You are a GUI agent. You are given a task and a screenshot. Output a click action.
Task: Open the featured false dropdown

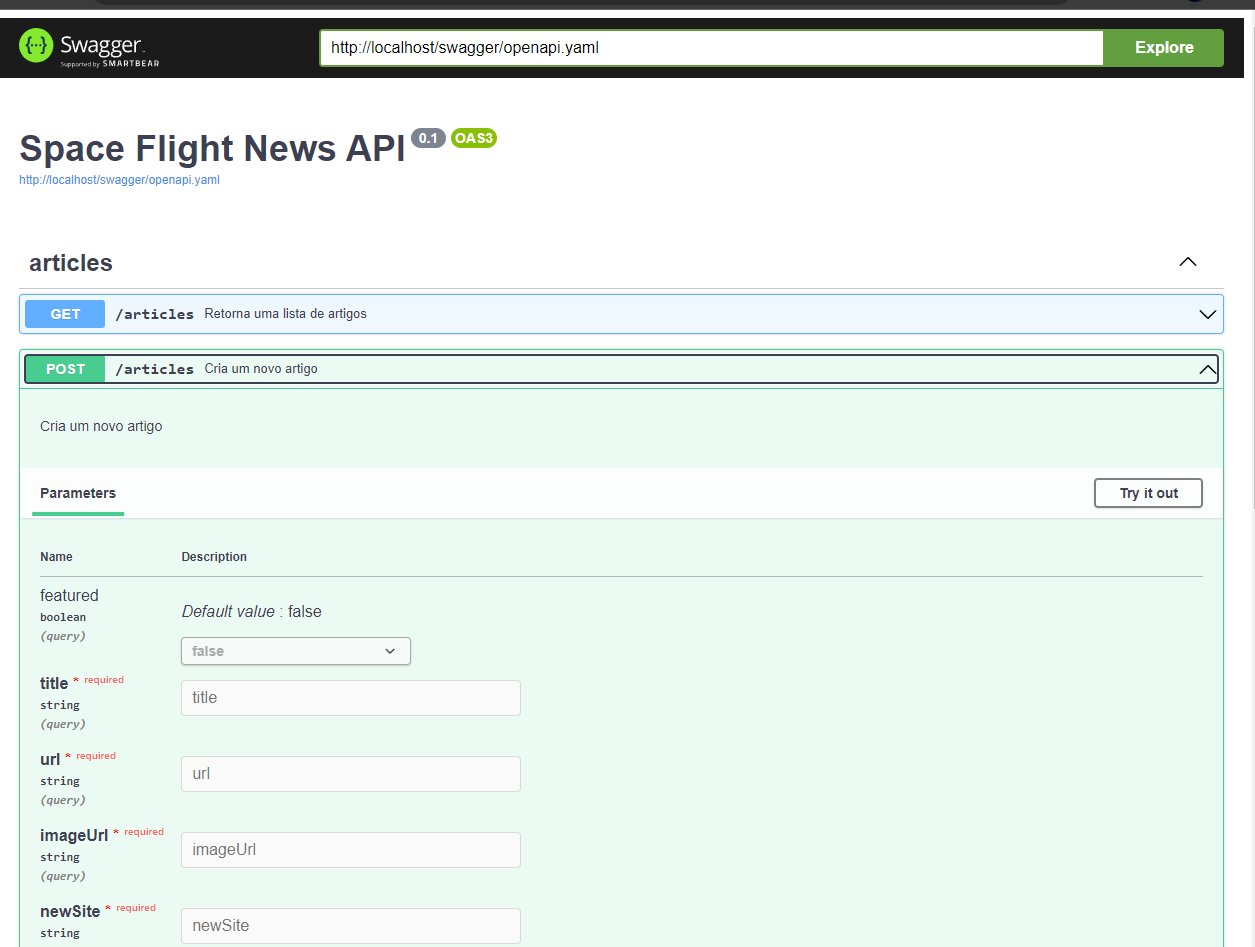[x=296, y=651]
